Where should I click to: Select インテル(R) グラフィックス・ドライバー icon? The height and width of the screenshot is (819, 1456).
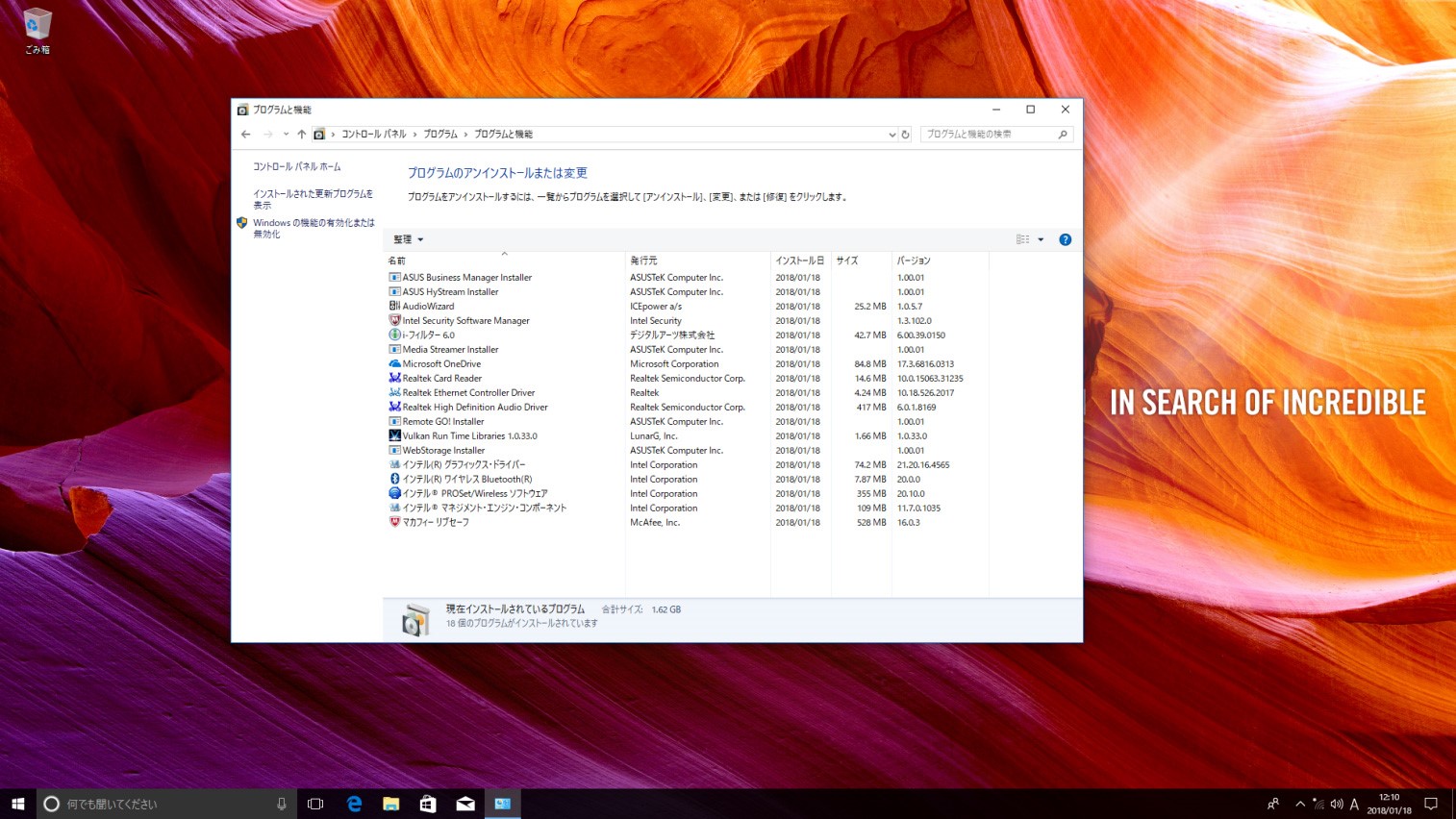[x=394, y=464]
